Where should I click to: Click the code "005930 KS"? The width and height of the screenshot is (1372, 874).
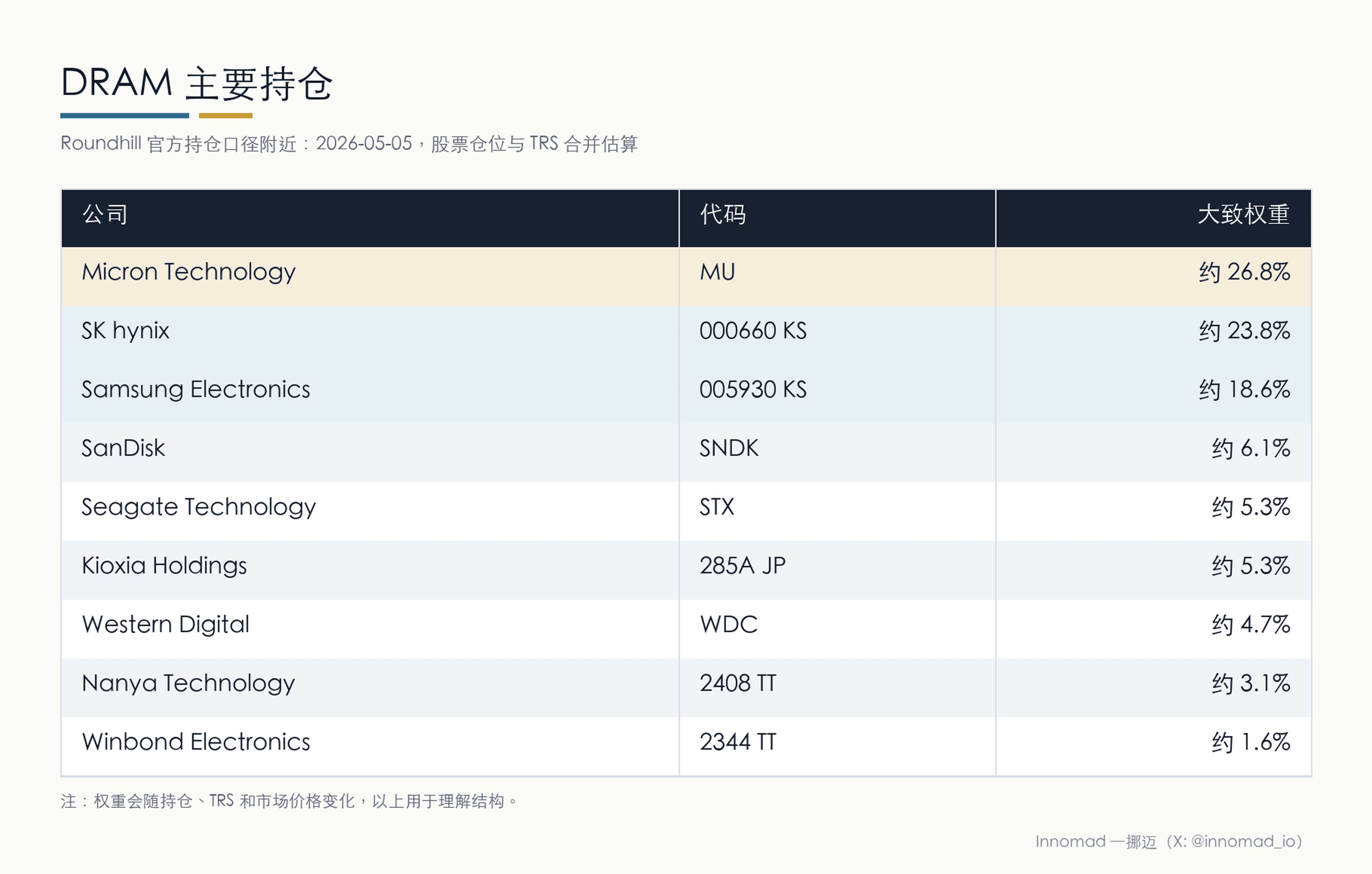(x=753, y=390)
